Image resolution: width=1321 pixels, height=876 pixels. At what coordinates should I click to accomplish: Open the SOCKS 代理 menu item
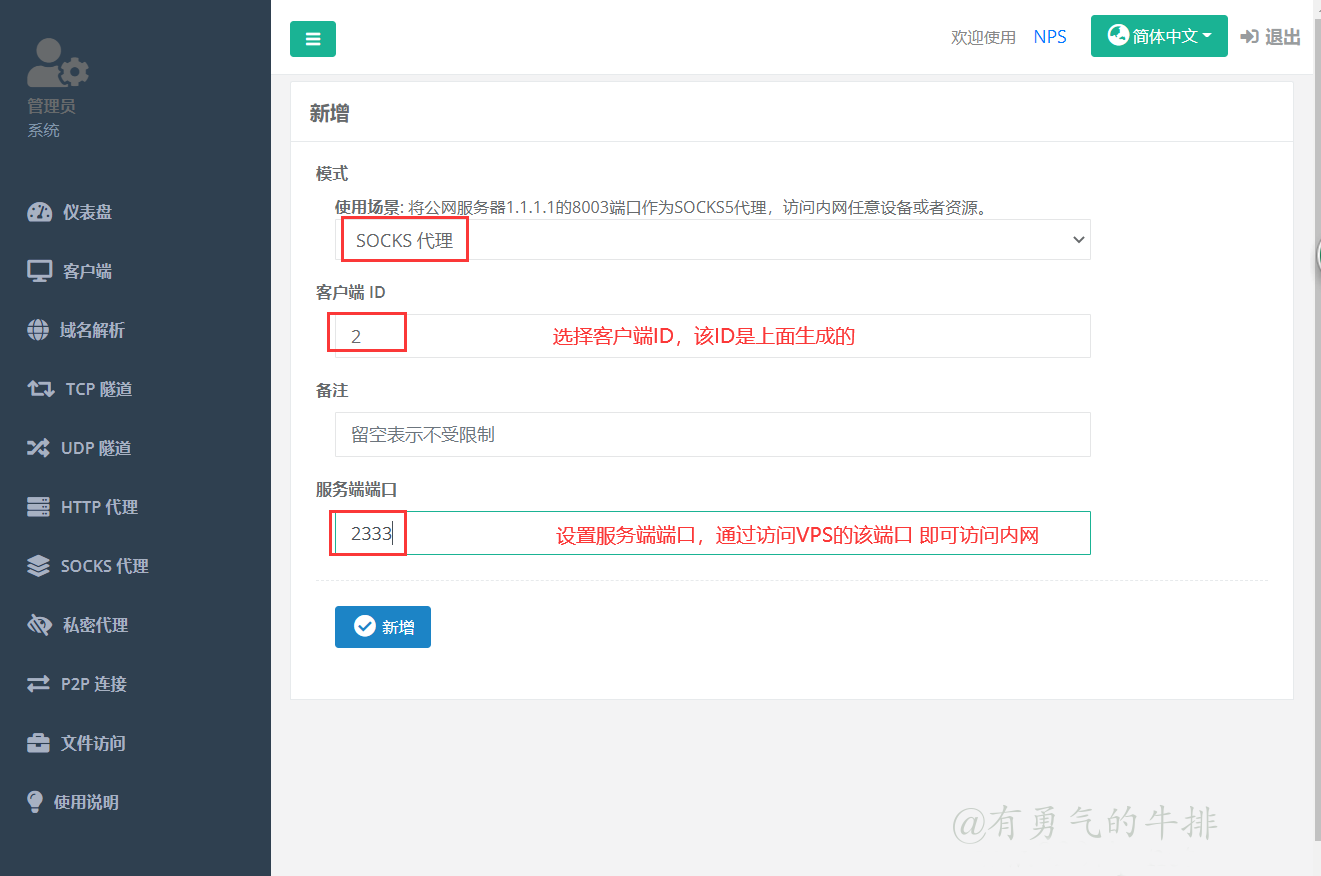pyautogui.click(x=104, y=566)
